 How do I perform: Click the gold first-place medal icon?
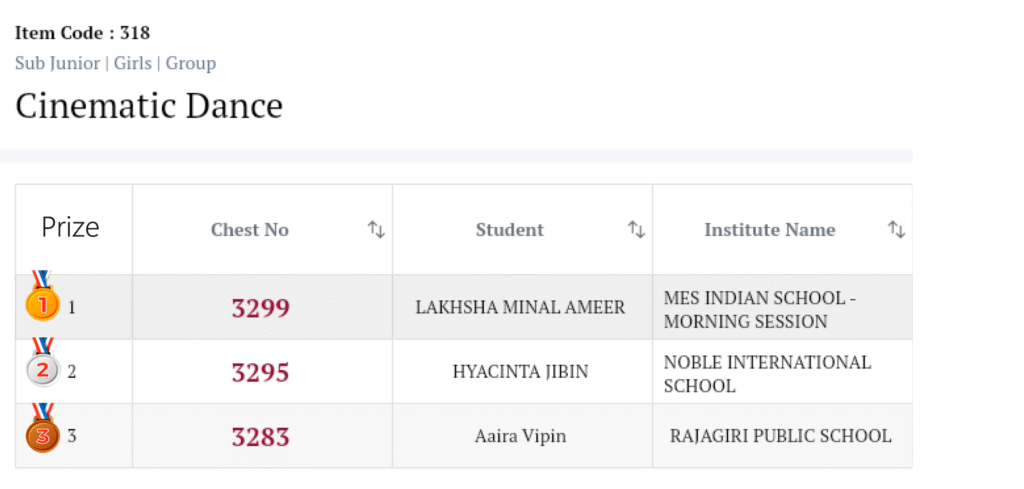42,301
